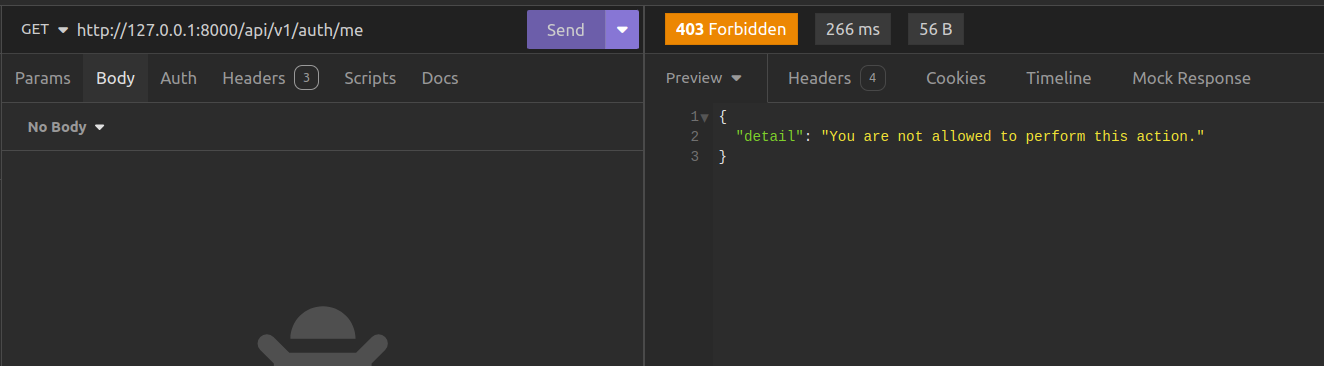The width and height of the screenshot is (1324, 366).
Task: Click the 403 Forbidden status badge
Action: click(731, 30)
